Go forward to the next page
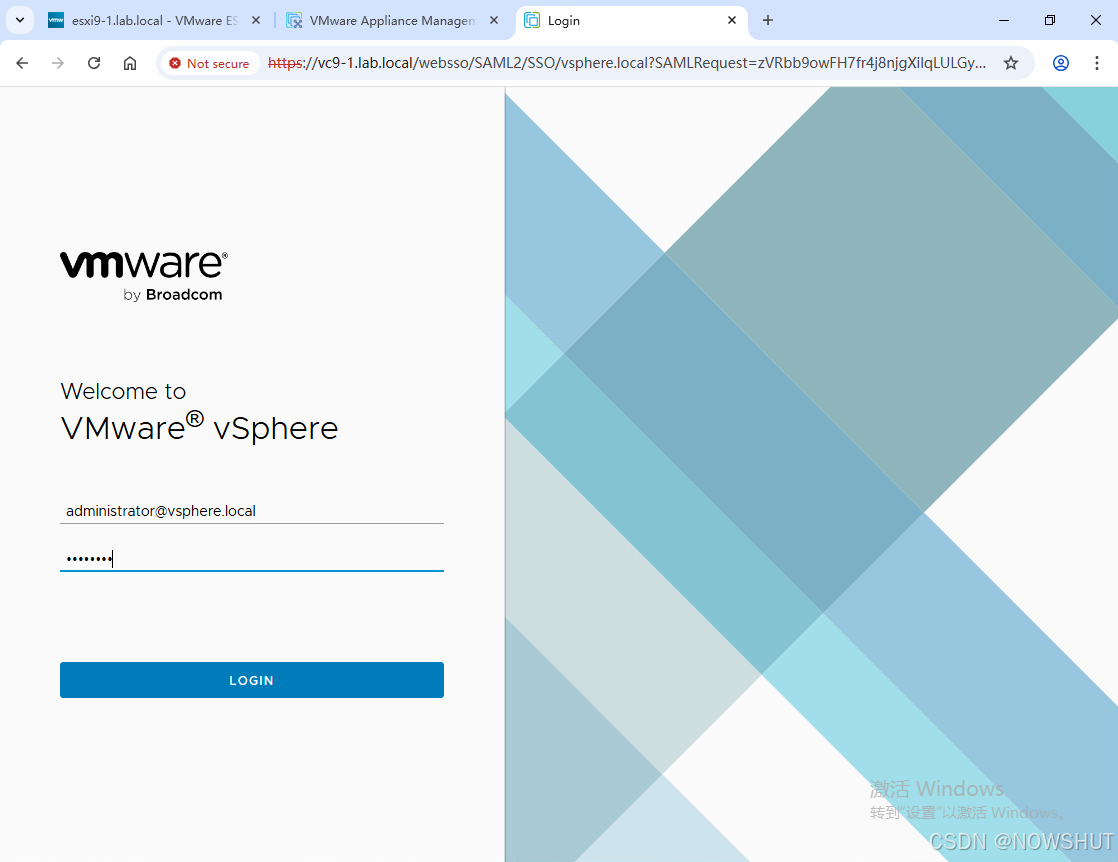This screenshot has height=862, width=1118. click(x=58, y=63)
